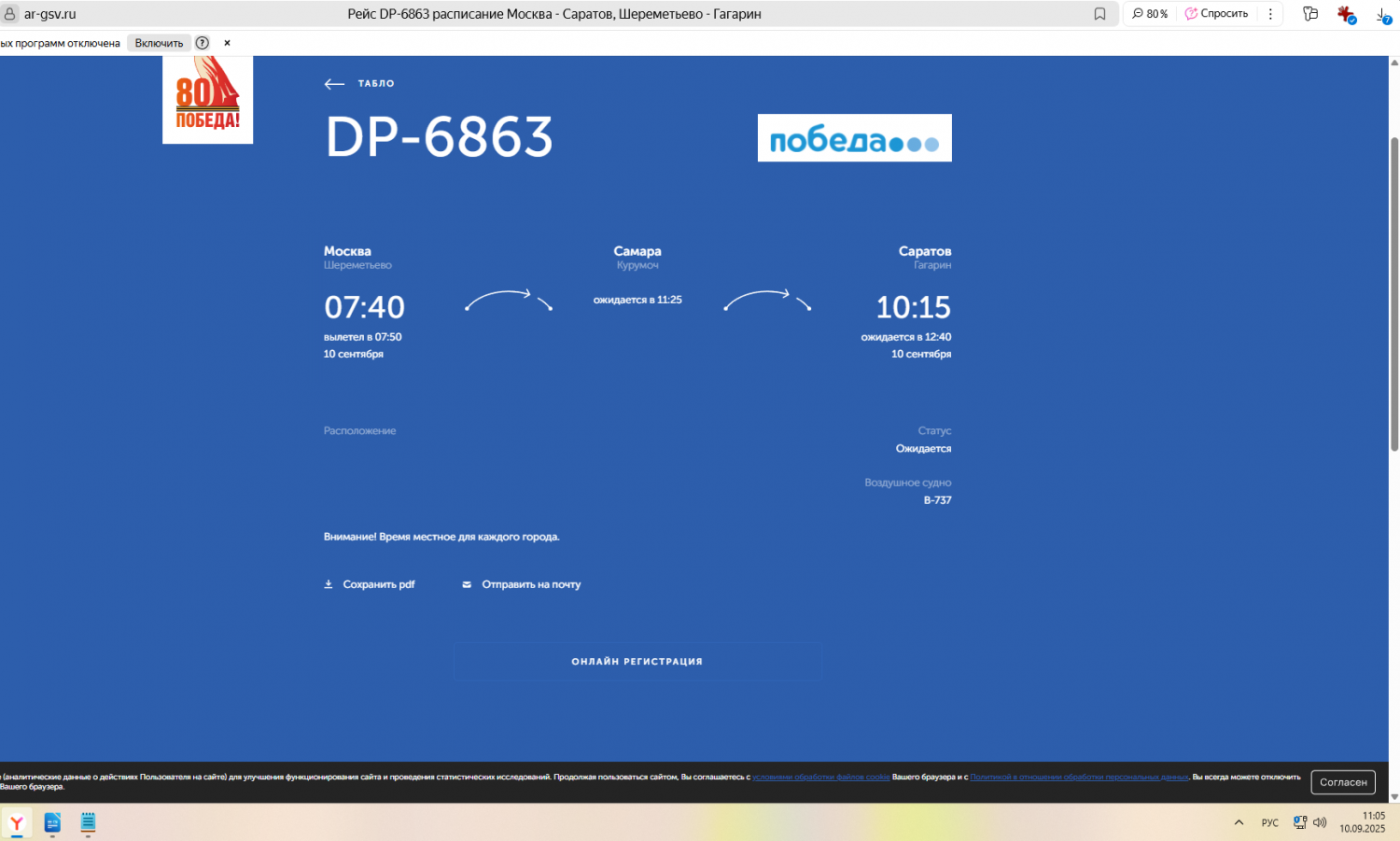Click the question mark help icon
Screen dimensions: 1400x841
coord(202,43)
